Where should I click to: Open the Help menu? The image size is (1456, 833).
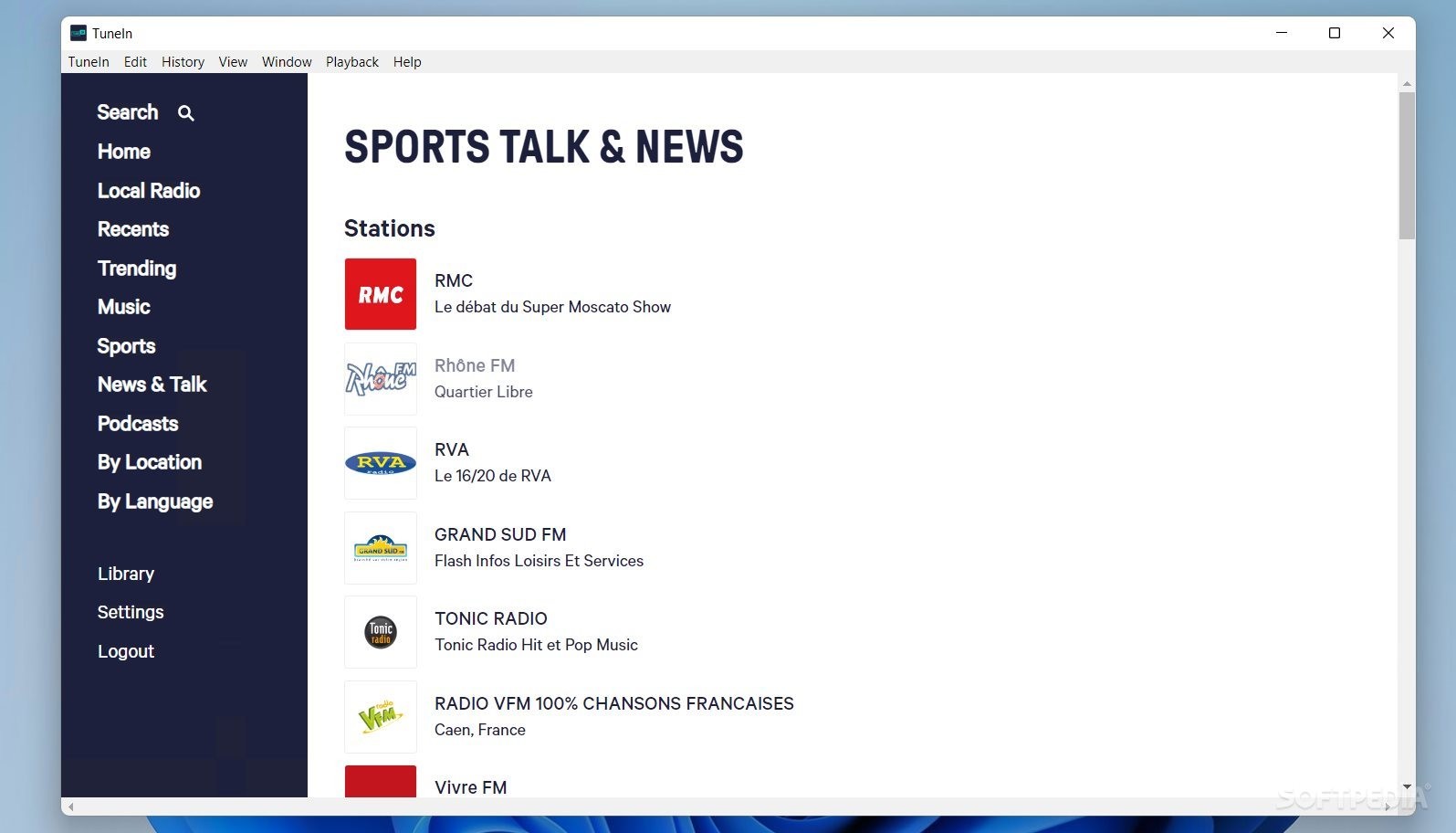coord(407,62)
